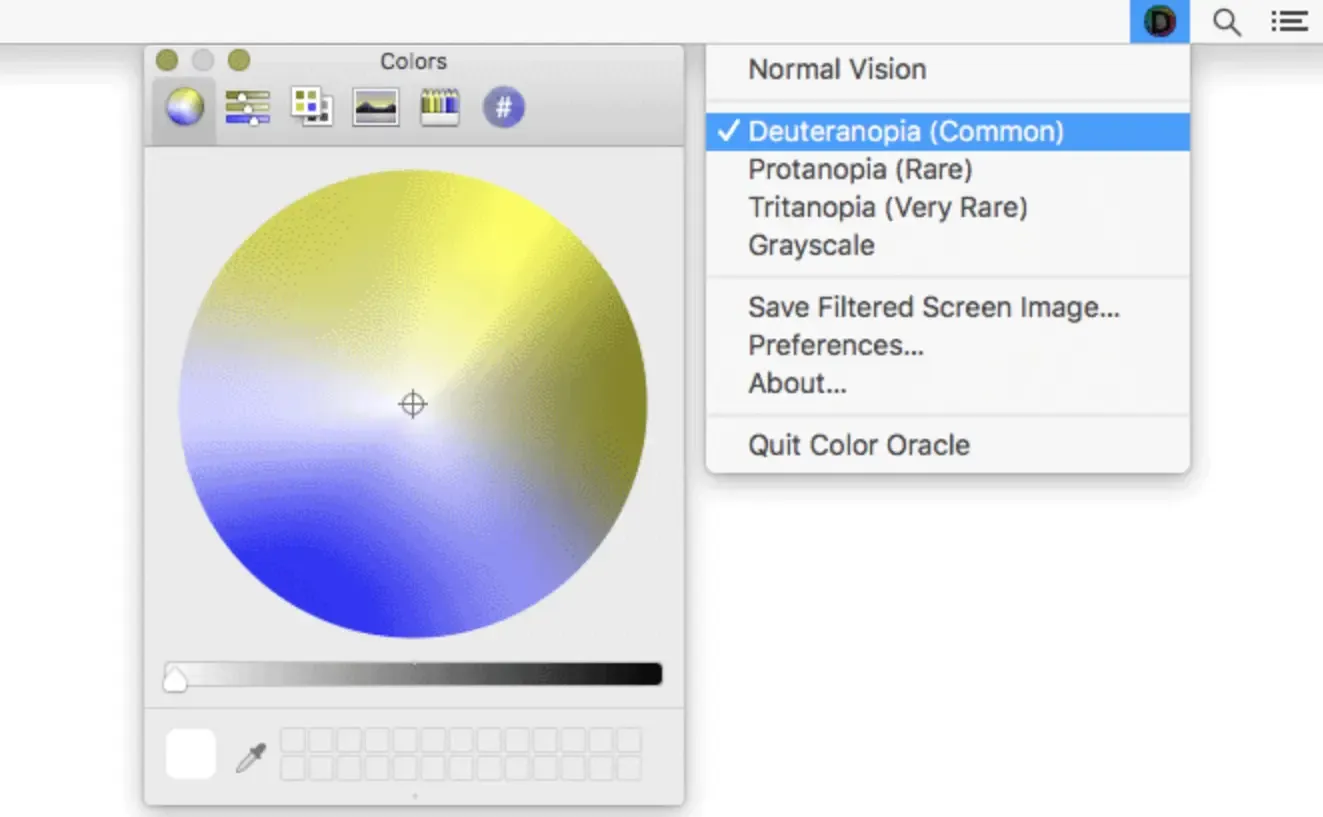Image resolution: width=1323 pixels, height=817 pixels.
Task: Click Save Filtered Screen Image...
Action: [x=933, y=307]
